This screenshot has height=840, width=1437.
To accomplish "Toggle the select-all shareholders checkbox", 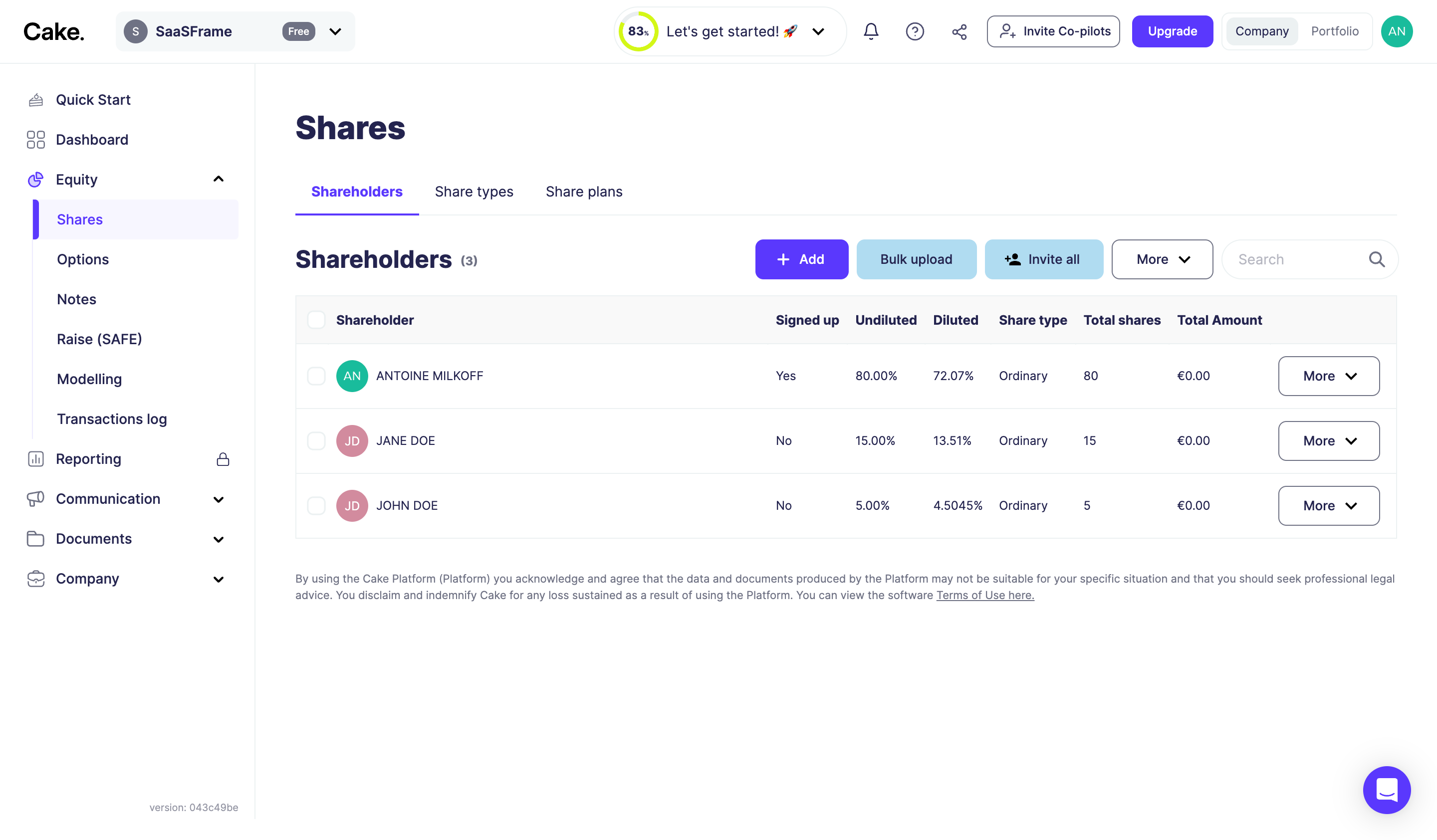I will click(316, 320).
